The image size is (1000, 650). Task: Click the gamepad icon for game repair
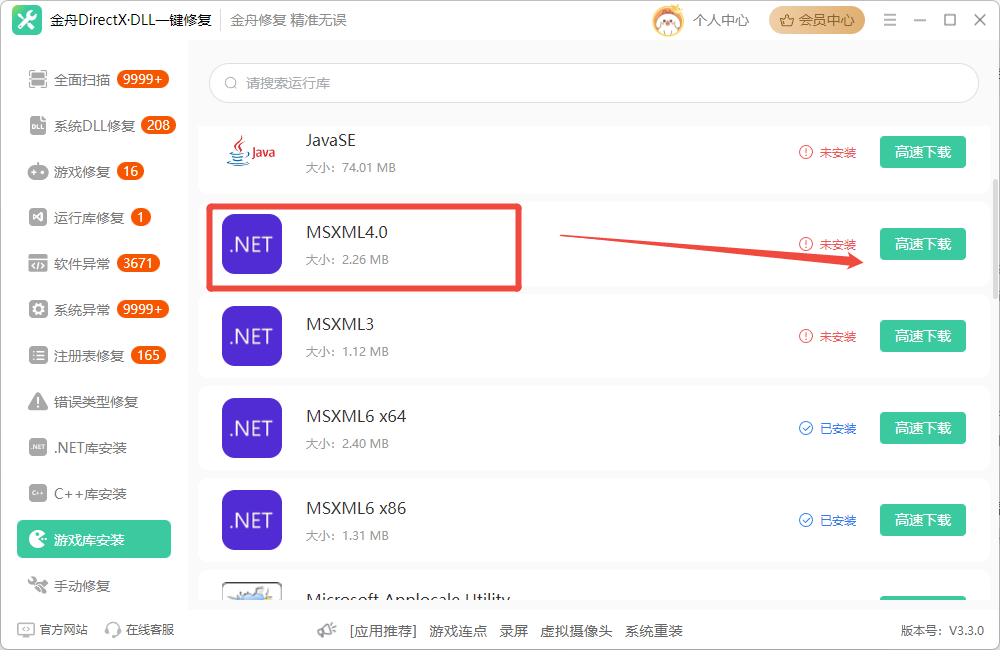38,172
